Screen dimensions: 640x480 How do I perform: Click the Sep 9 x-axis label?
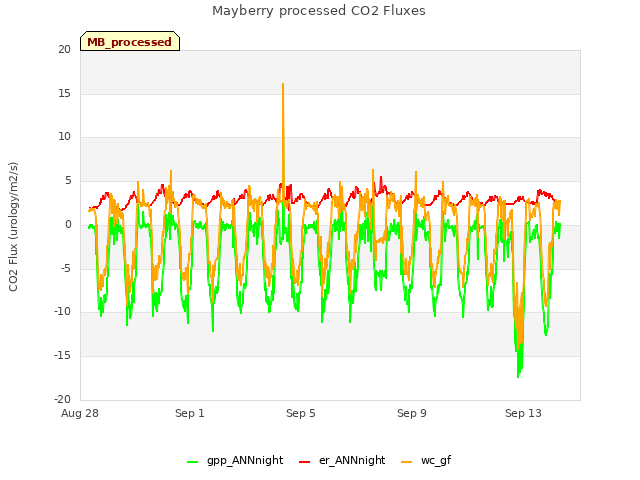(x=412, y=413)
